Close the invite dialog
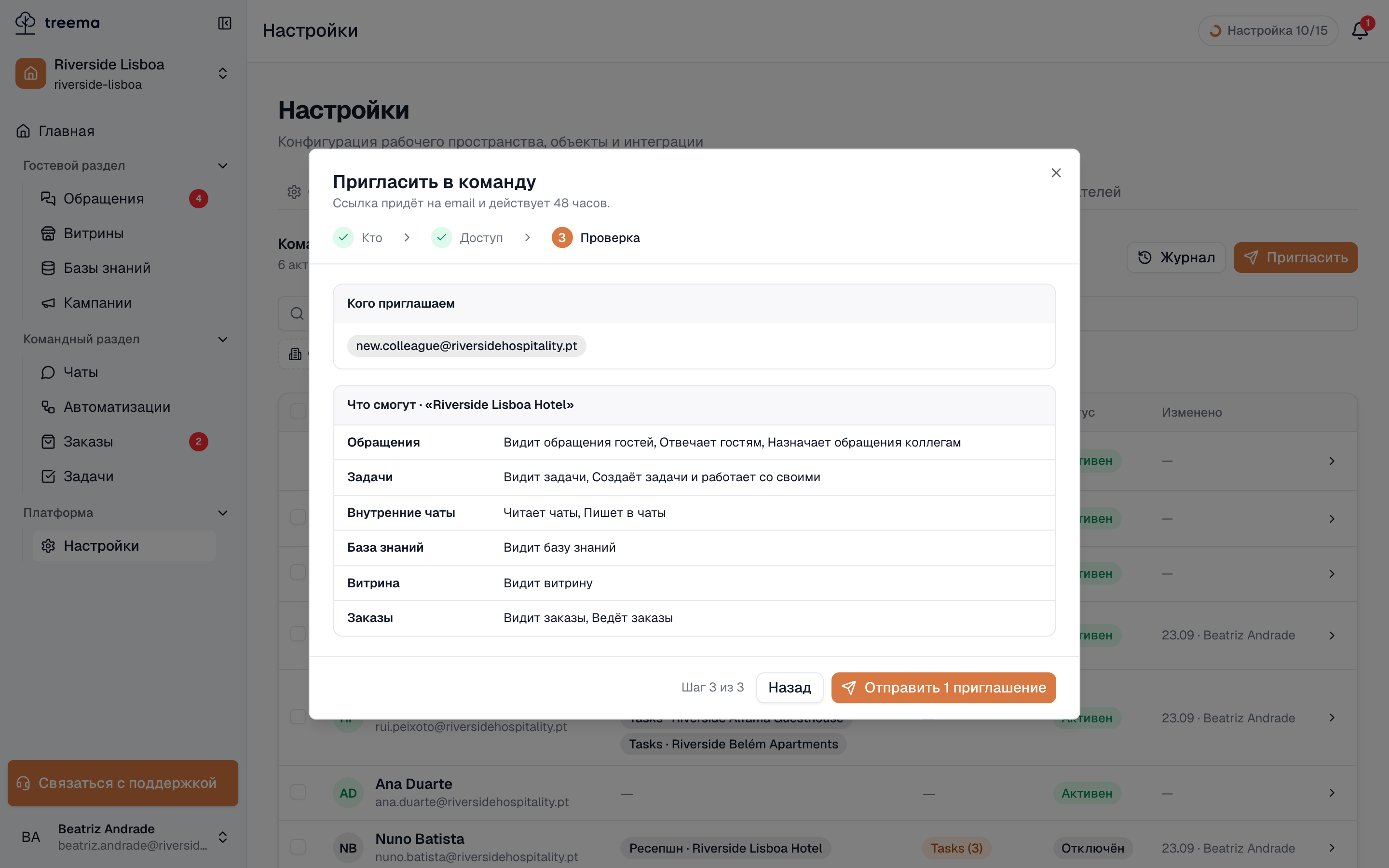 tap(1056, 173)
